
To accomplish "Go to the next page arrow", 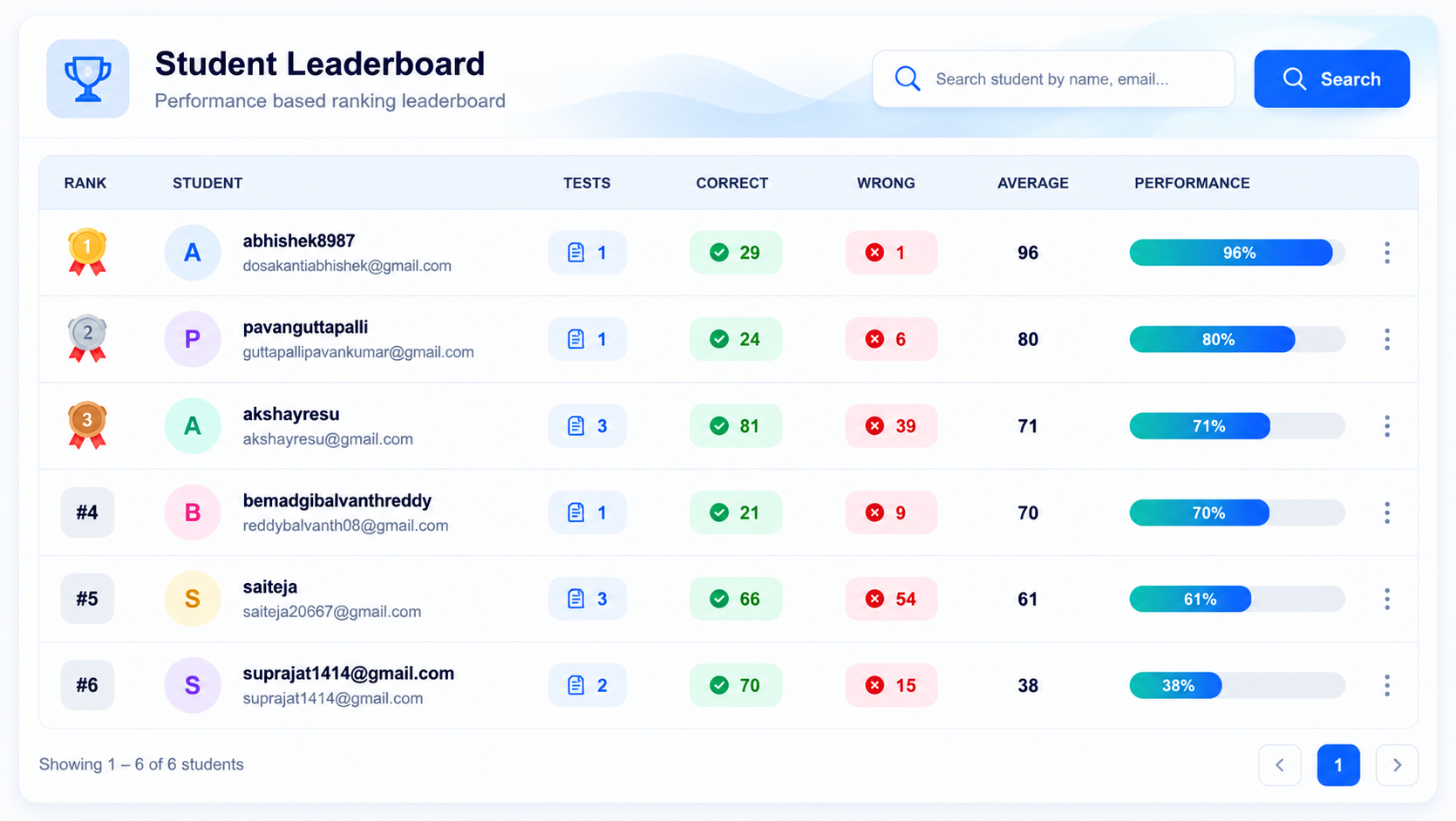I will coord(1397,765).
